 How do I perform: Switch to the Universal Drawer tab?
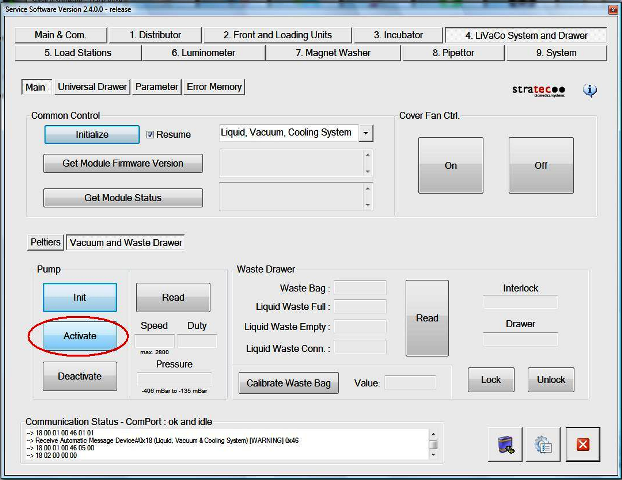click(92, 87)
